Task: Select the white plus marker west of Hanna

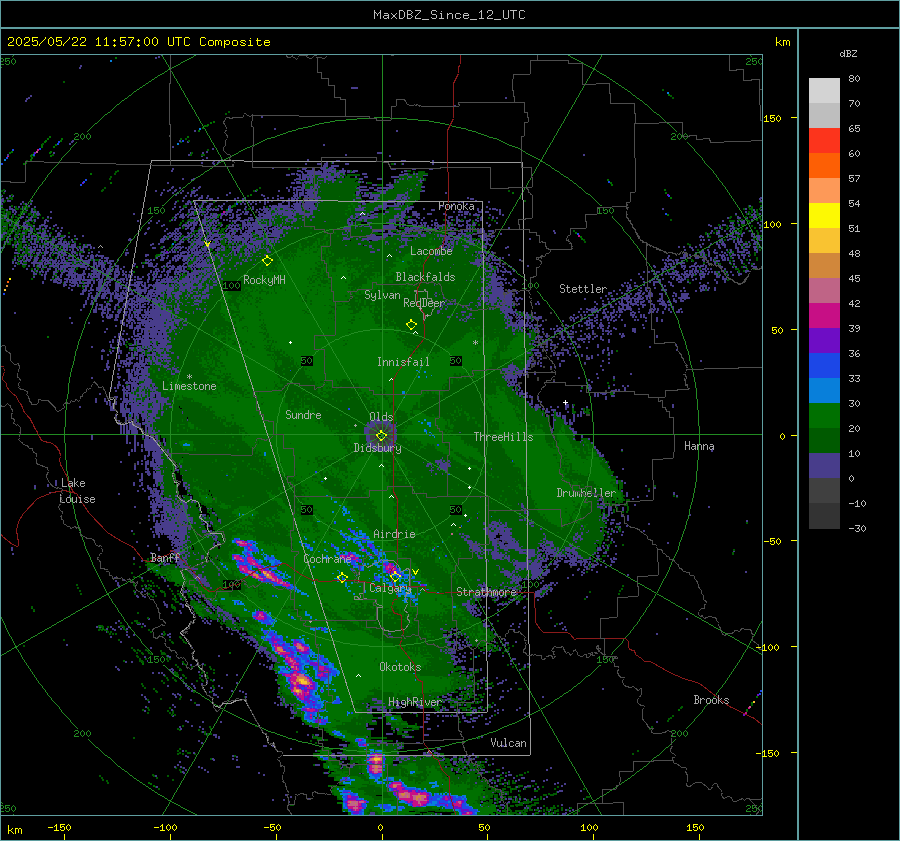Action: pyautogui.click(x=565, y=403)
